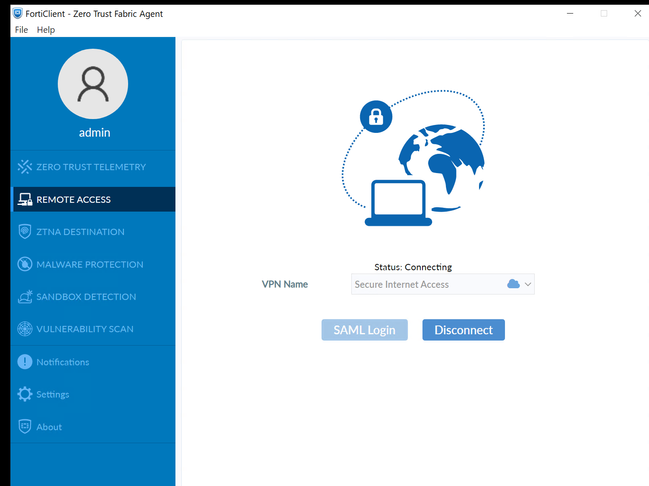Minimize the FortiClient window

[570, 14]
